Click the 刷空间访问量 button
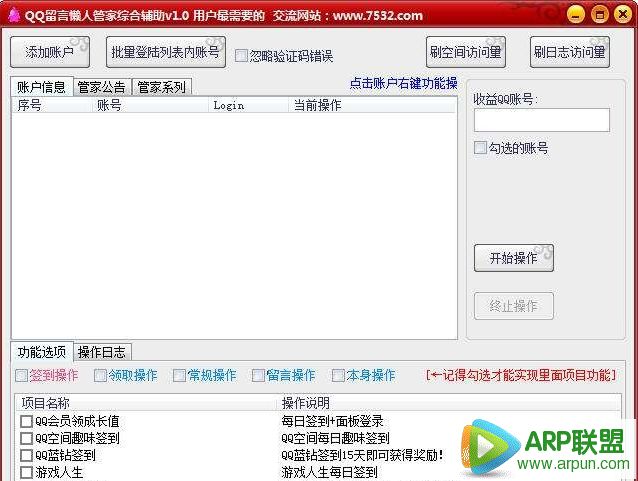 pyautogui.click(x=466, y=52)
